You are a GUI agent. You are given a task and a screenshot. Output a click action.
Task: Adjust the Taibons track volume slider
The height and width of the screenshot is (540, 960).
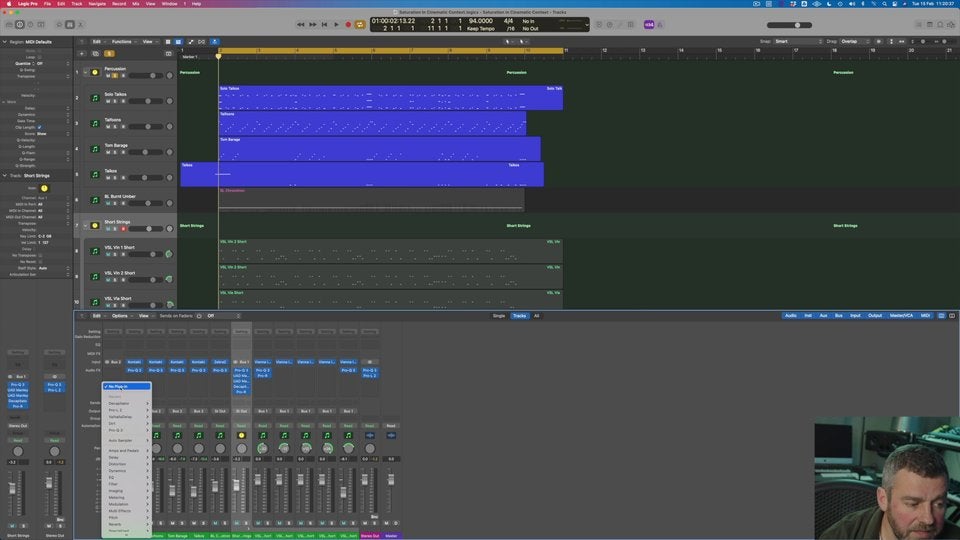[x=147, y=127]
